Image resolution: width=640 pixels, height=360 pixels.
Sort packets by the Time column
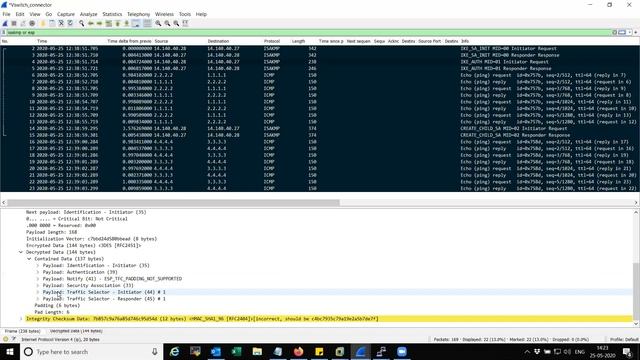[42, 41]
